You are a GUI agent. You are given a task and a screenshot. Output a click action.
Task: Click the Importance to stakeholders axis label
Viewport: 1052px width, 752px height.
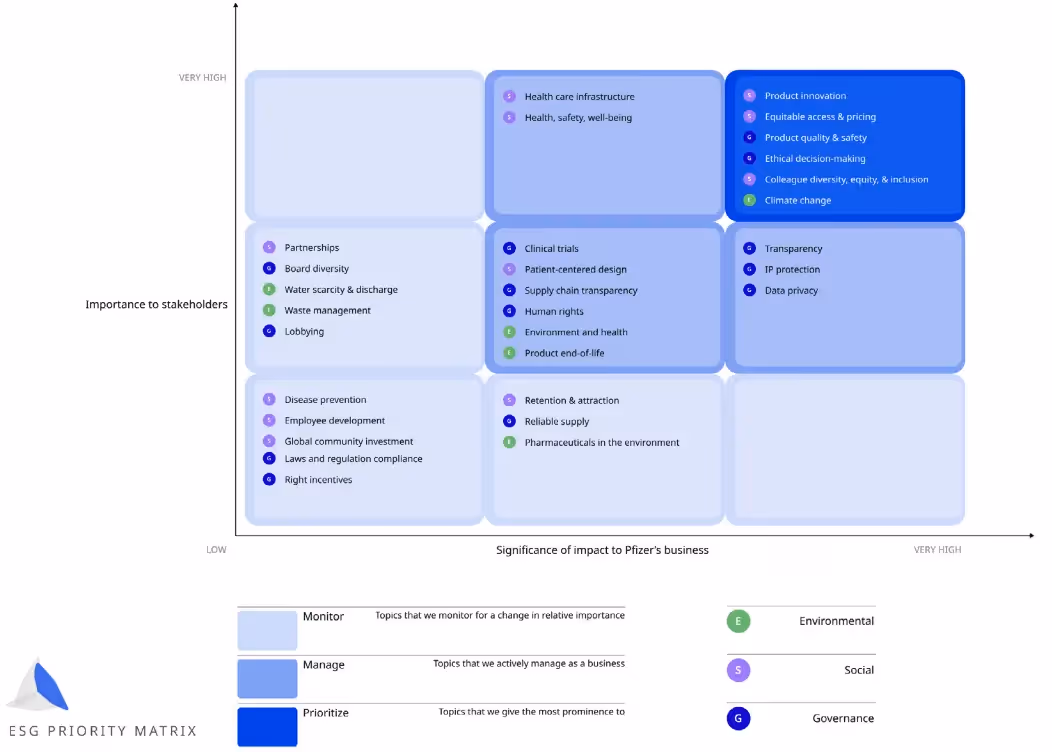point(156,304)
